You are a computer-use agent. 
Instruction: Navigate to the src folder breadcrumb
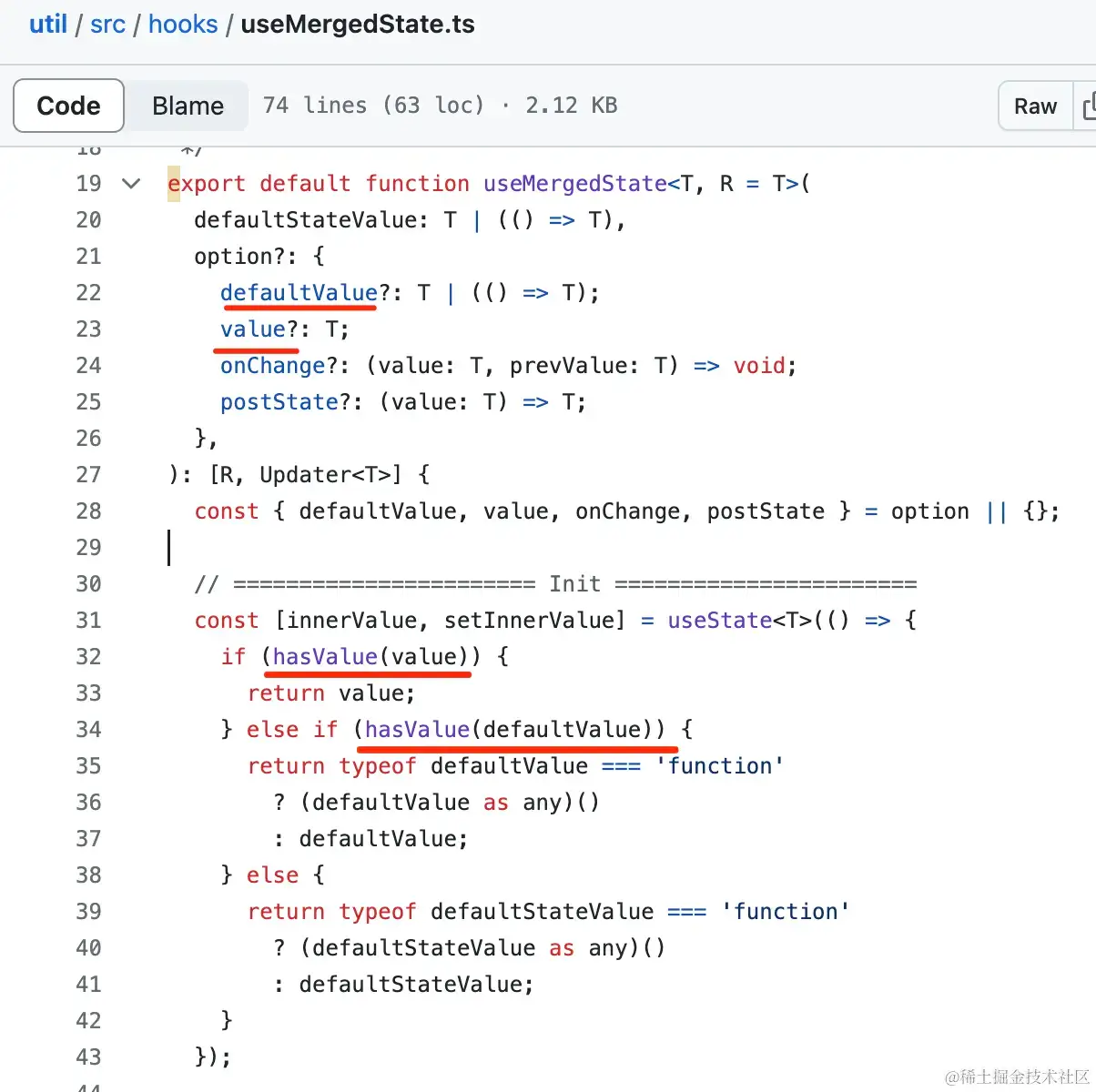pyautogui.click(x=107, y=24)
